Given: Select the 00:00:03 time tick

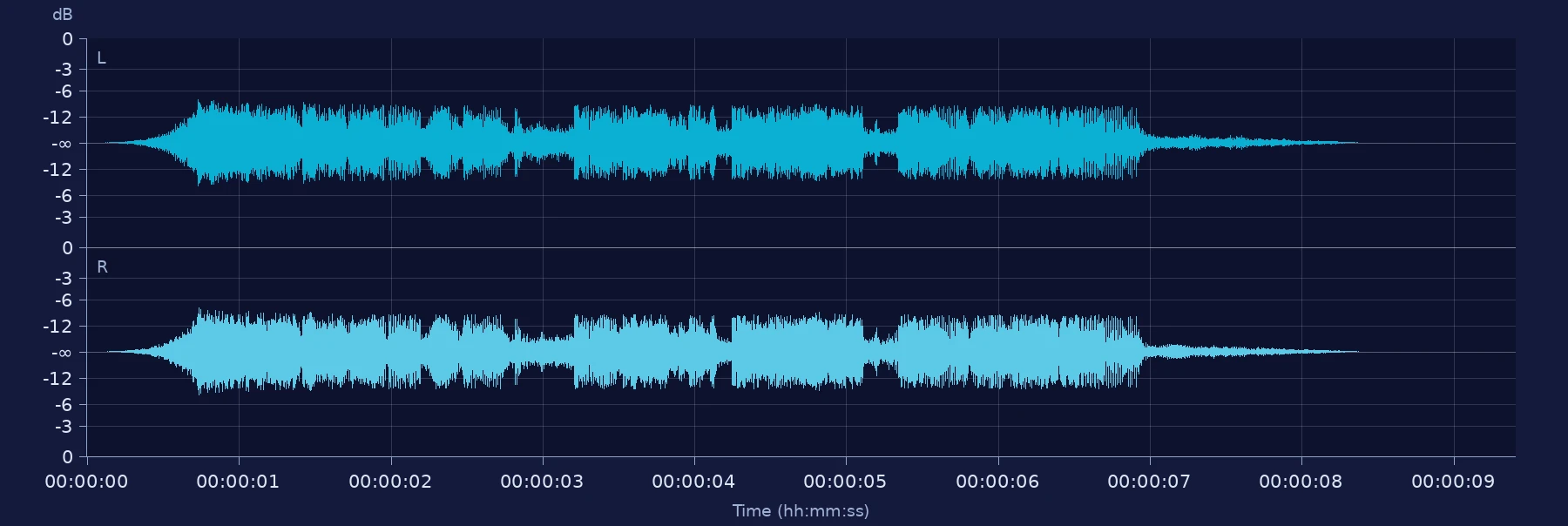Looking at the screenshot, I should 542,482.
